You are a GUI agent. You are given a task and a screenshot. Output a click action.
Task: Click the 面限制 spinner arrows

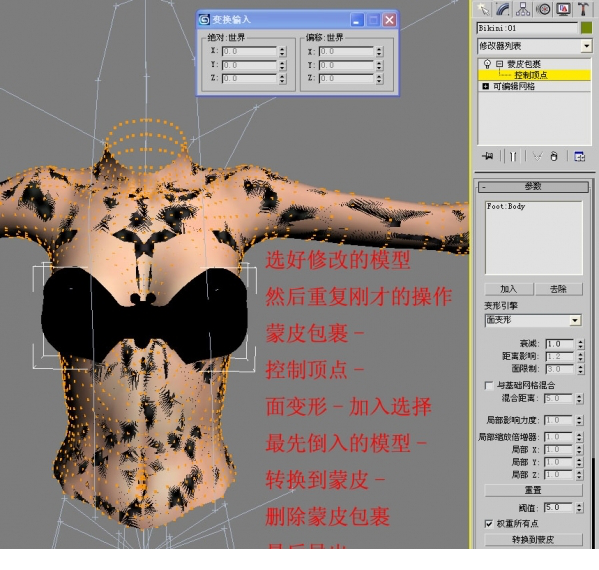click(581, 369)
